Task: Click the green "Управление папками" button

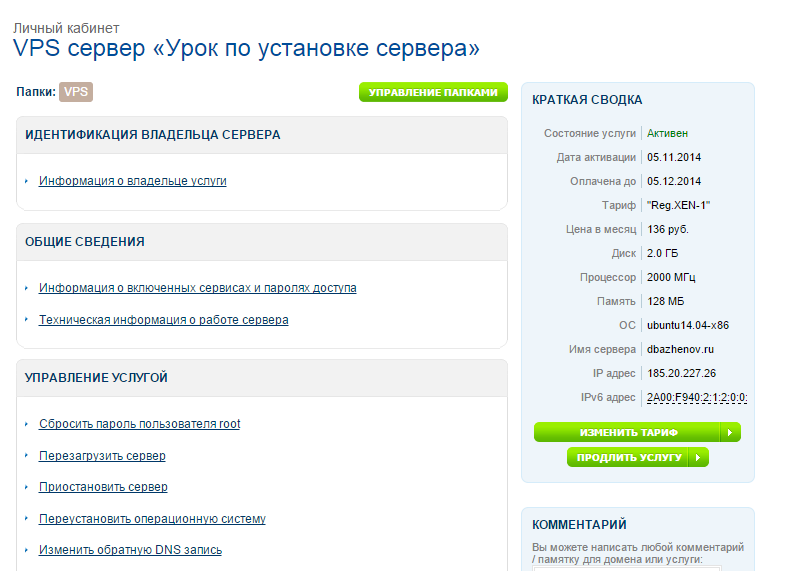Action: pyautogui.click(x=433, y=93)
